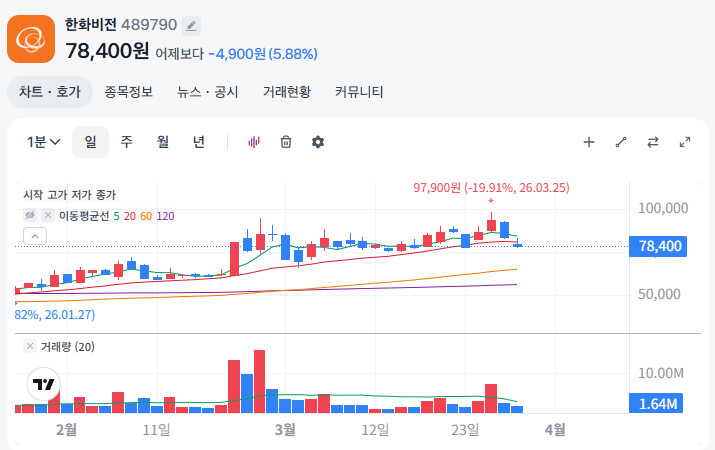Click the pencil edit icon beside 489790
Image resolution: width=715 pixels, height=450 pixels.
pos(191,26)
